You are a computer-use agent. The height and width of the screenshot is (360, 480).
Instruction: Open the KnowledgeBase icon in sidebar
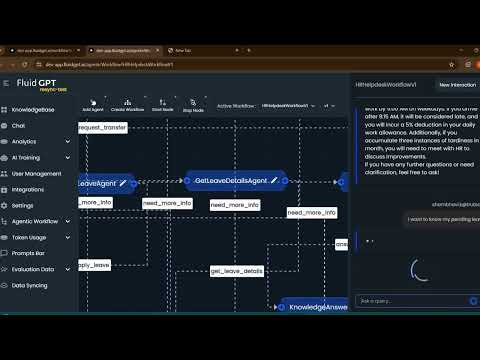tap(4, 110)
